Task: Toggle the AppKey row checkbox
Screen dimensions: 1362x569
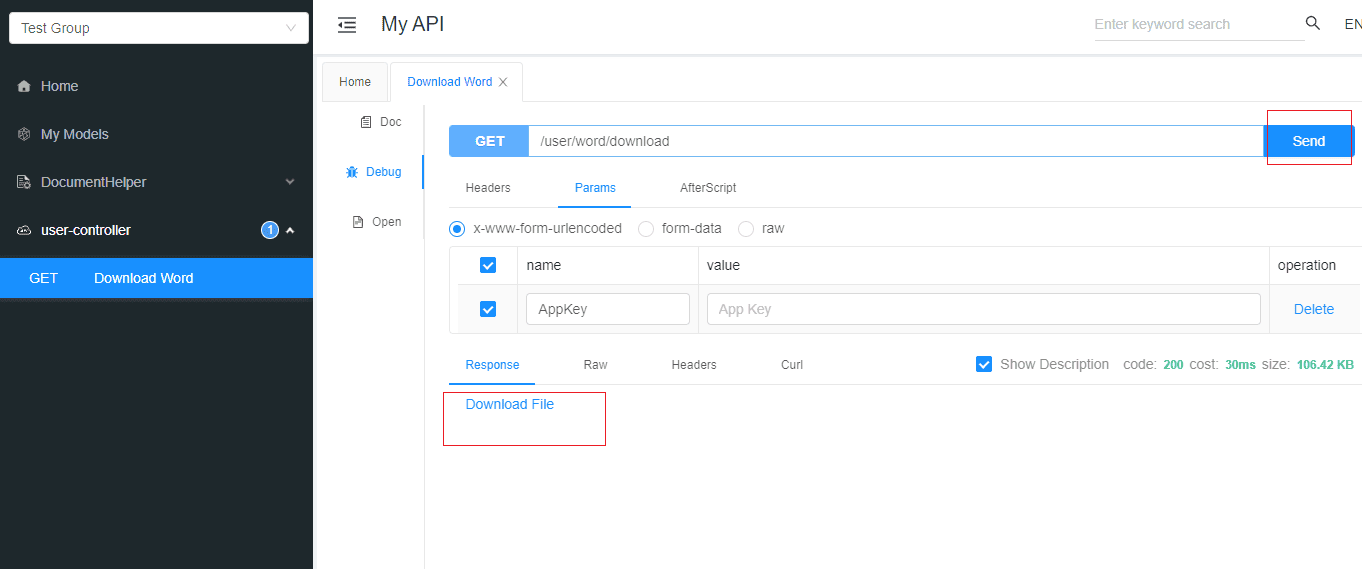Action: coord(488,309)
